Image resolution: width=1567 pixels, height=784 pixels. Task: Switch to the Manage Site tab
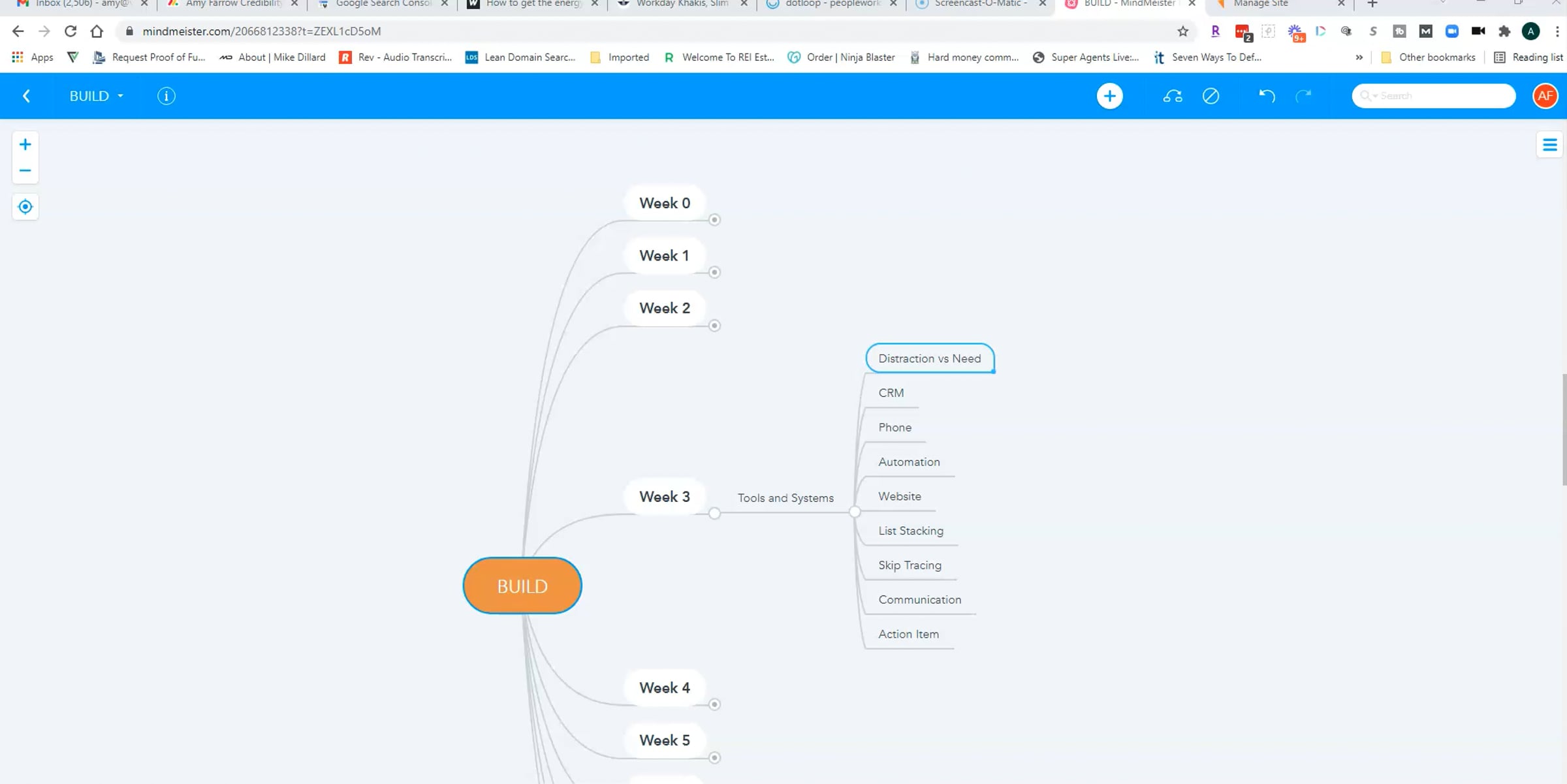pos(1260,4)
